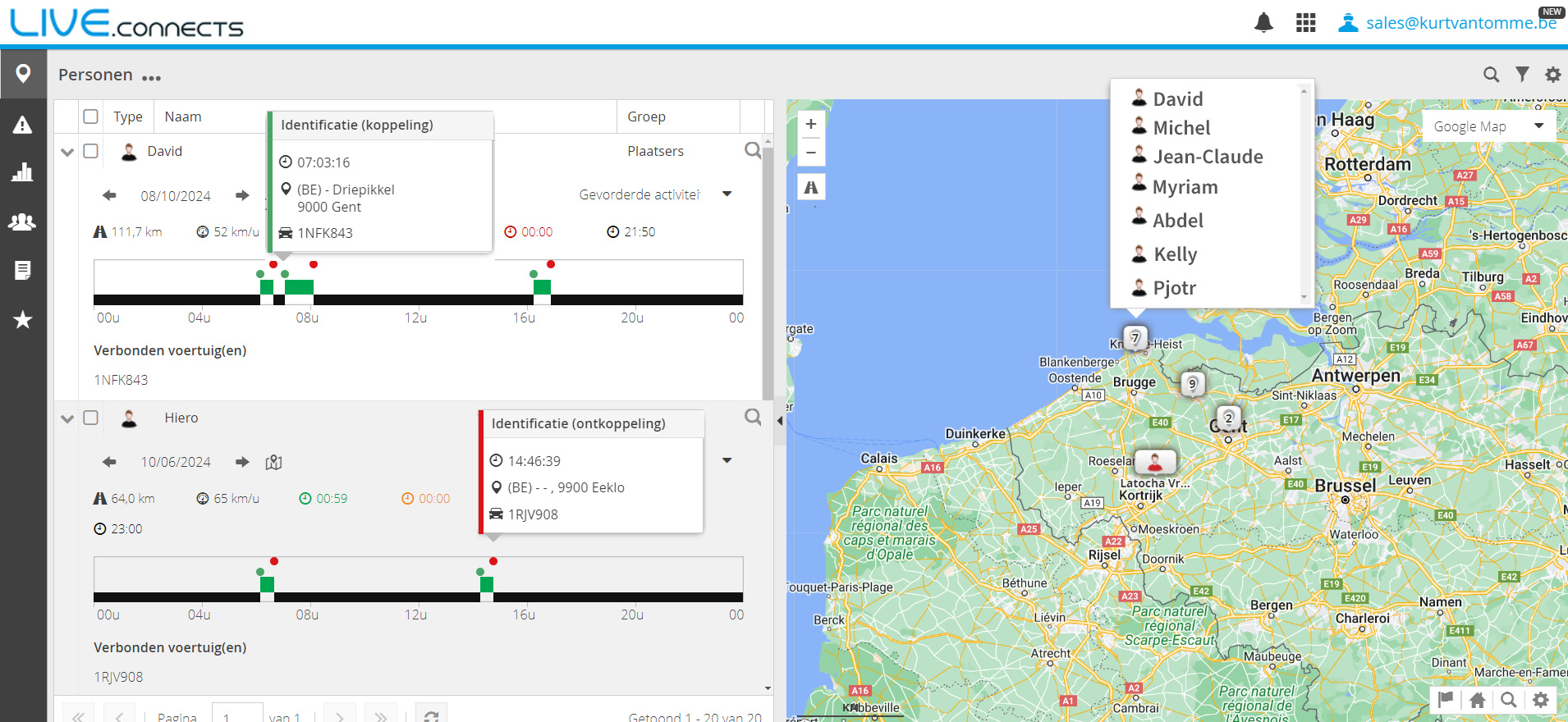
Task: Go to previous day for David 08/10/2024
Action: pos(109,195)
